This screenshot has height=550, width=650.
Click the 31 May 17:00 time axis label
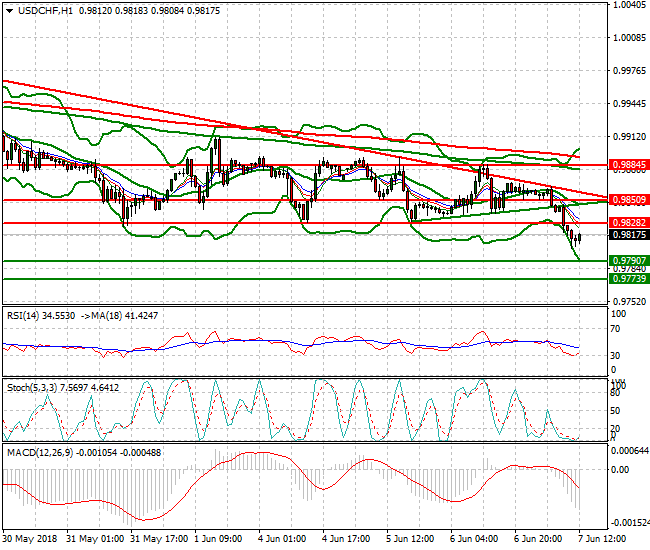coord(159,539)
